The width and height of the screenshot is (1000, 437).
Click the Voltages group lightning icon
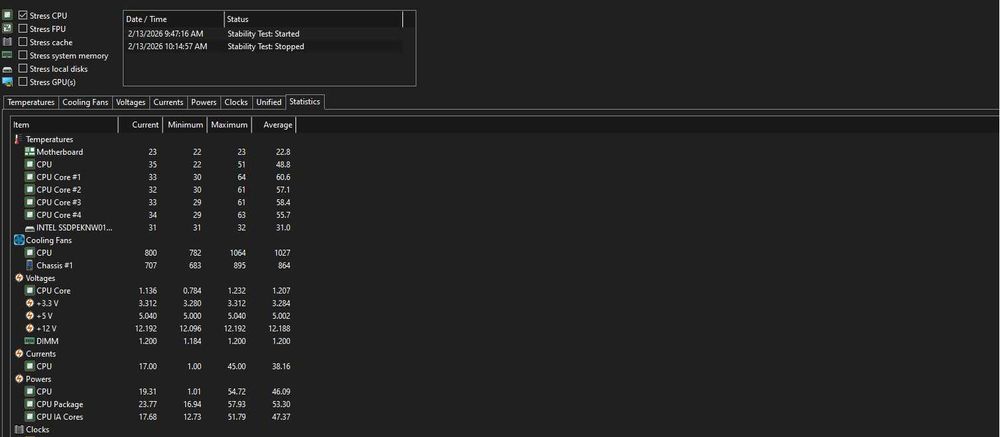[18, 278]
